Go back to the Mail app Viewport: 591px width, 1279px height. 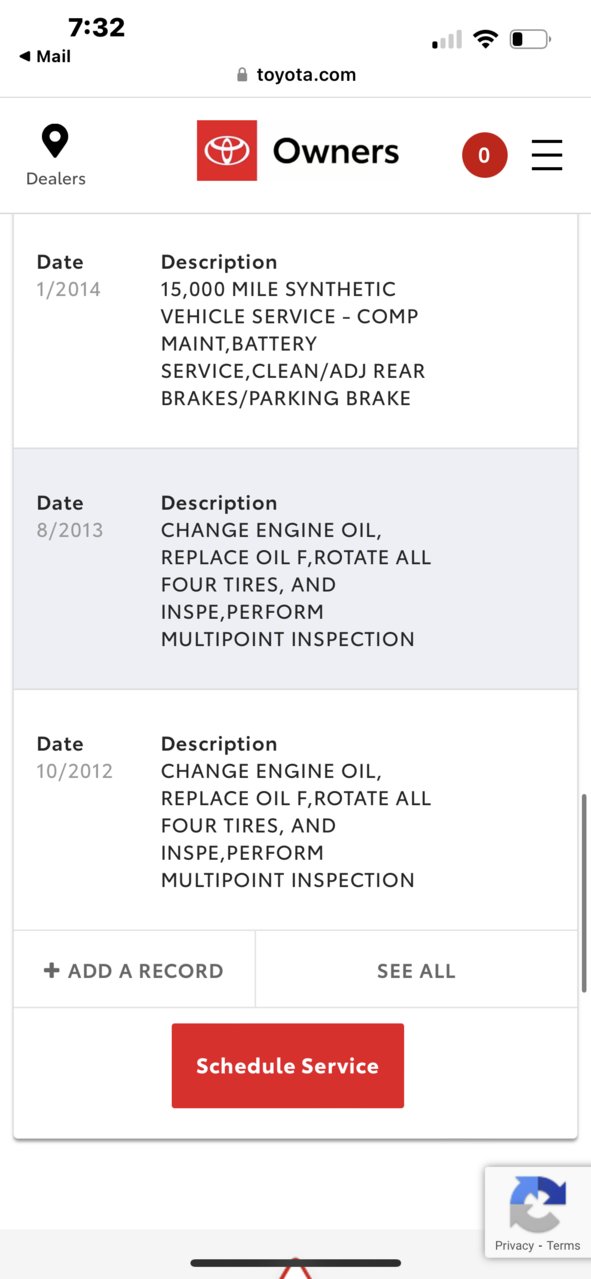pos(45,57)
